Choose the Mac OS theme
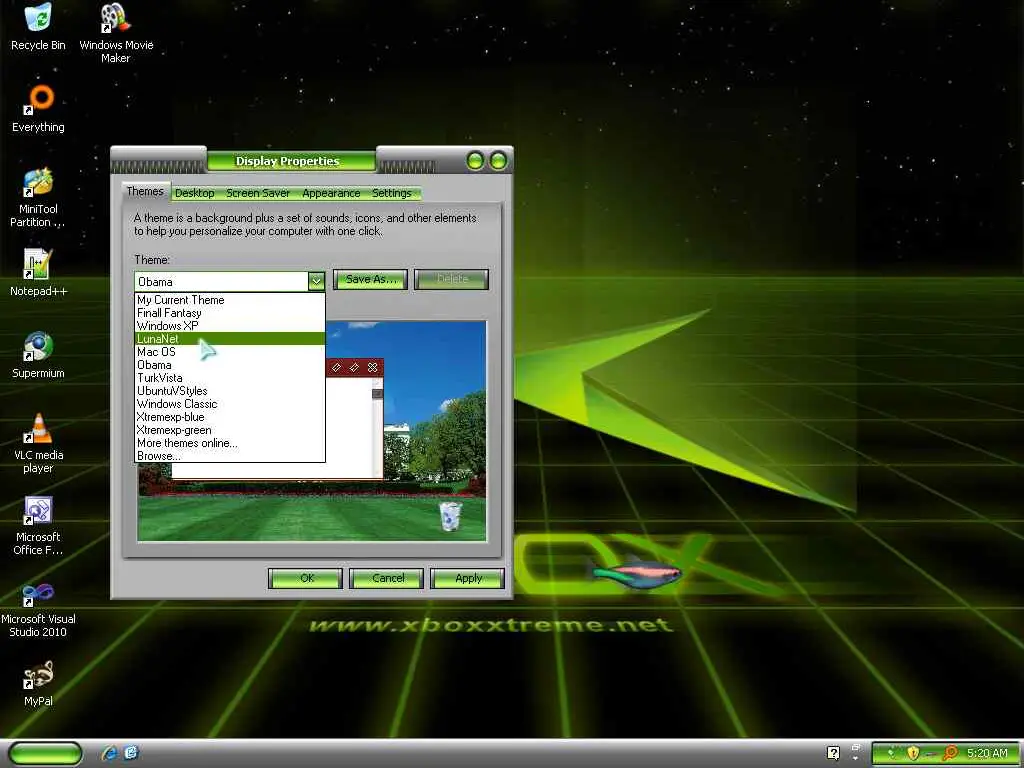This screenshot has height=768, width=1024. click(x=230, y=352)
